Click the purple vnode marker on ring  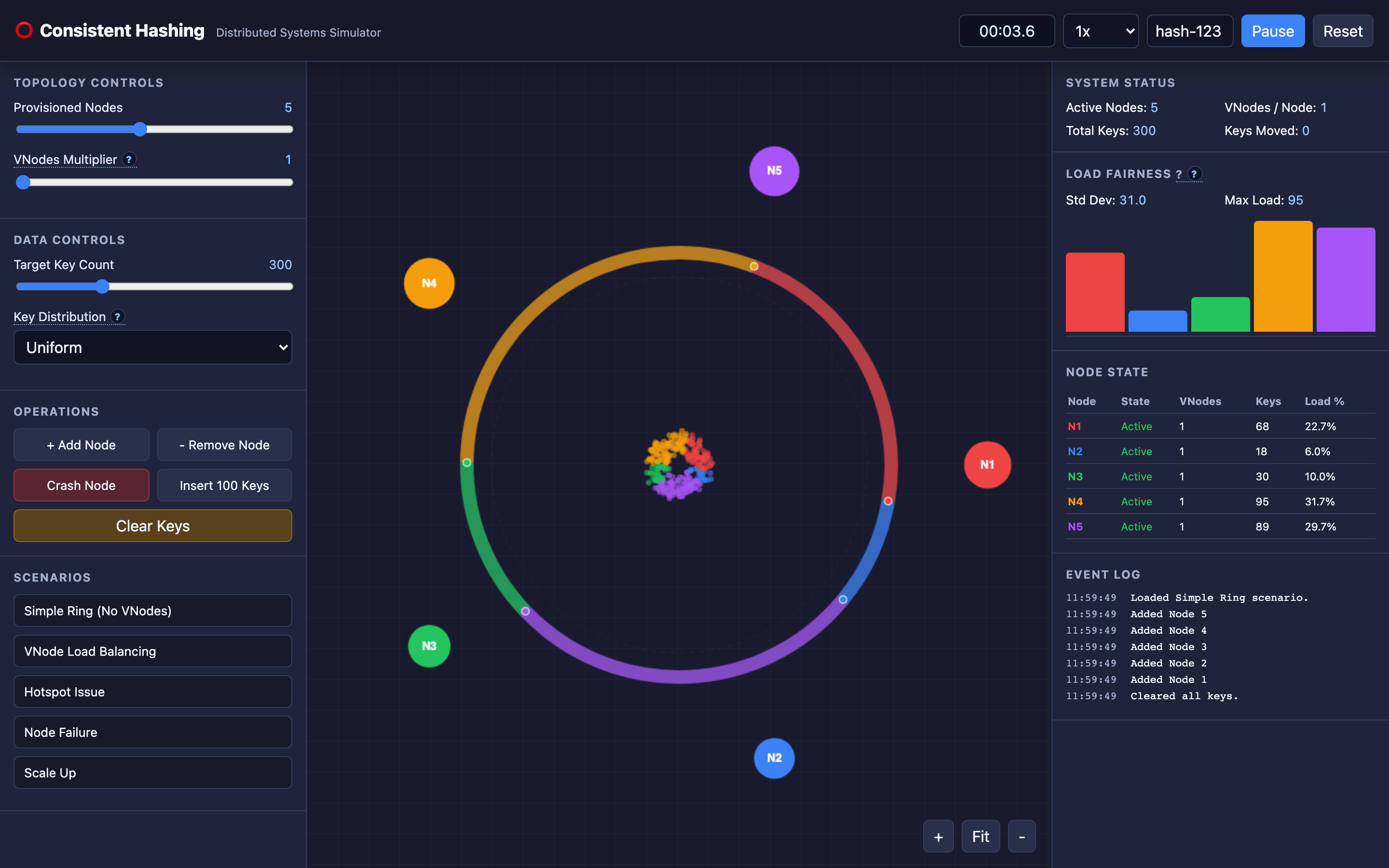[x=525, y=611]
